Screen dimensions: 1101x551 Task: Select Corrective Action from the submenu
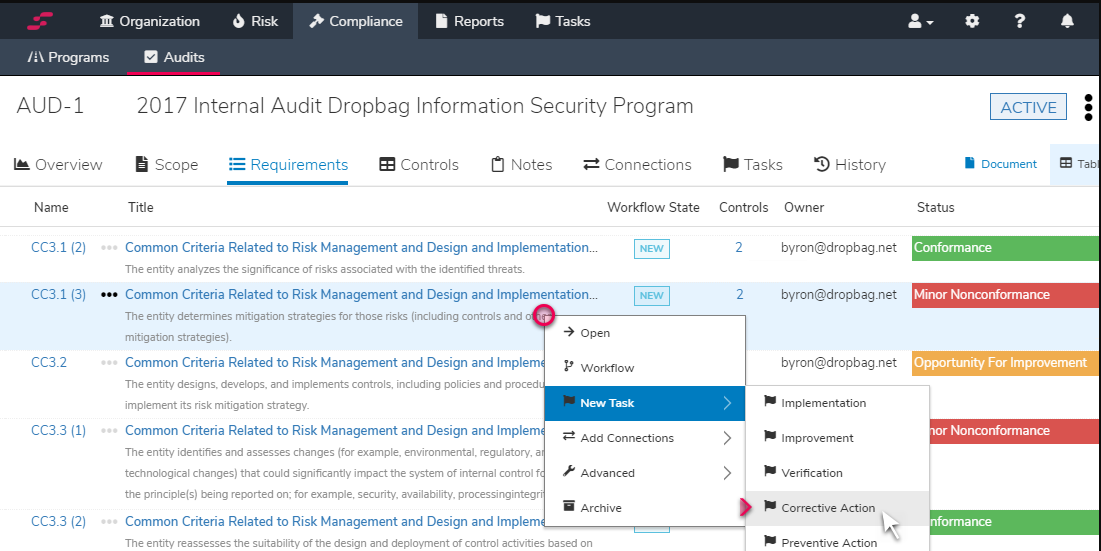click(x=827, y=508)
